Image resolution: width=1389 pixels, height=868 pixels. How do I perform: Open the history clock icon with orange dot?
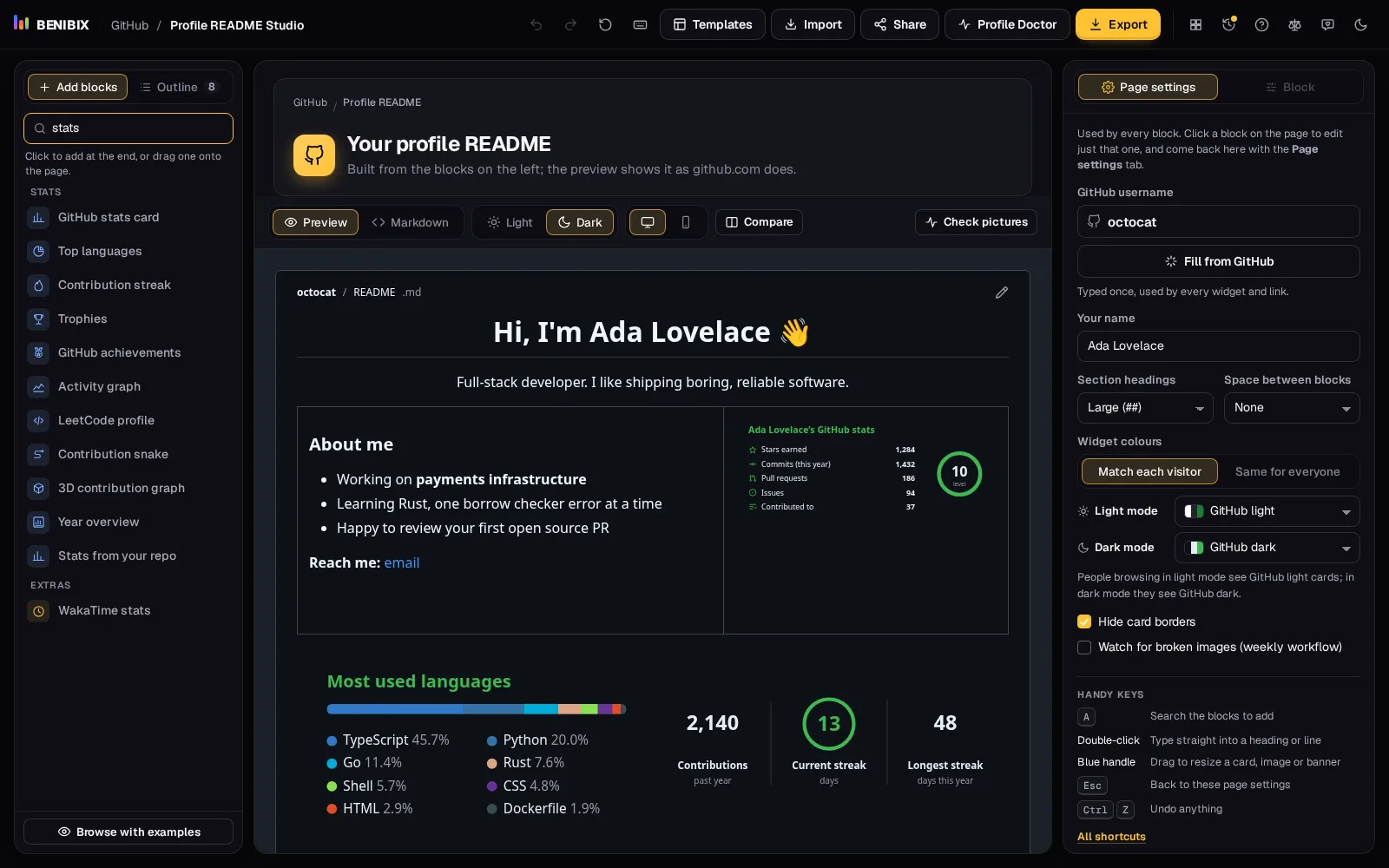pyautogui.click(x=1228, y=25)
